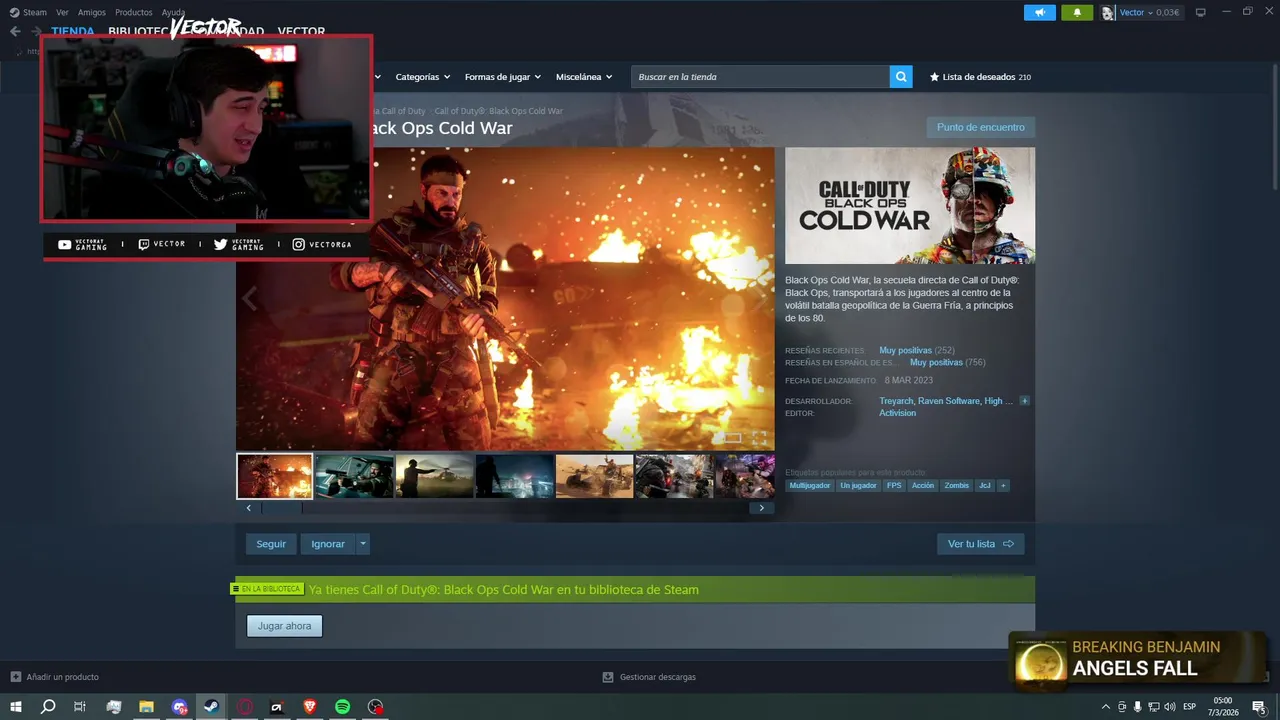The width and height of the screenshot is (1280, 720).
Task: Open the recent Muy positivas reviews link
Action: tap(905, 351)
